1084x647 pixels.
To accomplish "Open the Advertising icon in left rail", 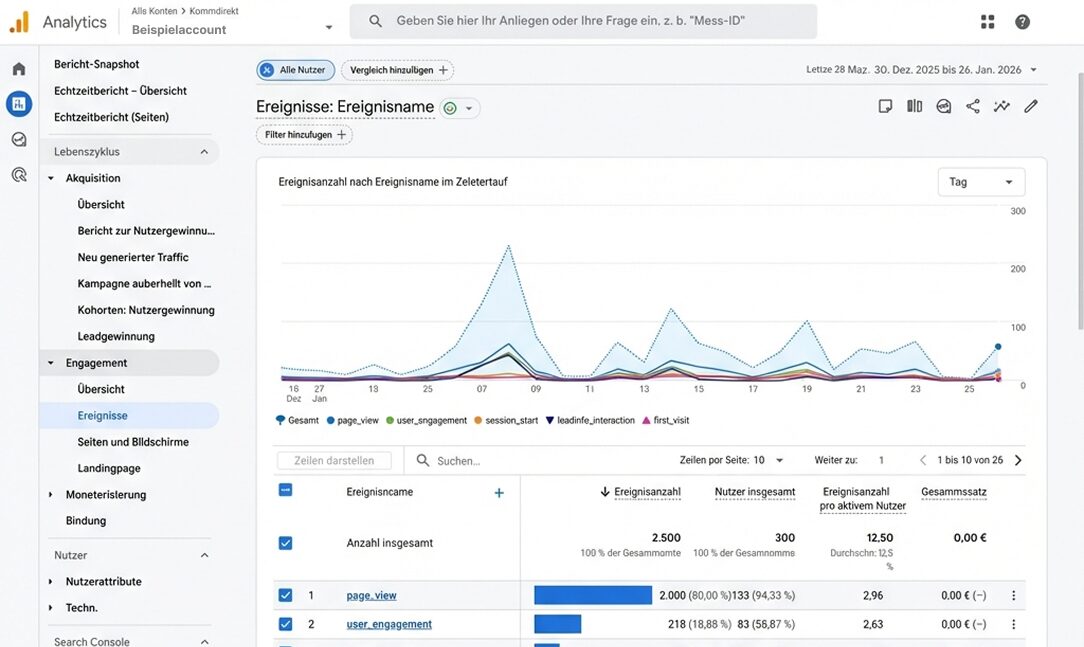I will point(18,175).
